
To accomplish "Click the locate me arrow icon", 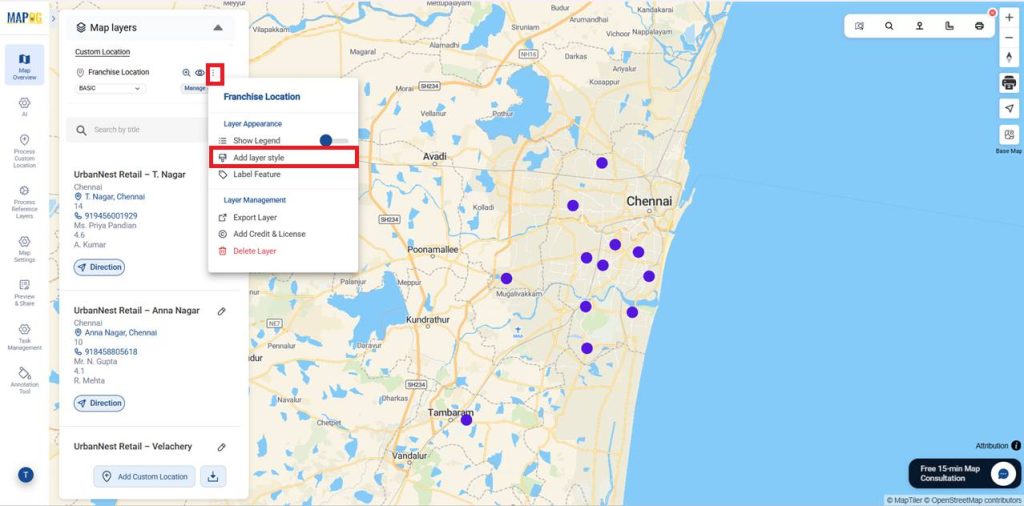I will [x=1008, y=108].
